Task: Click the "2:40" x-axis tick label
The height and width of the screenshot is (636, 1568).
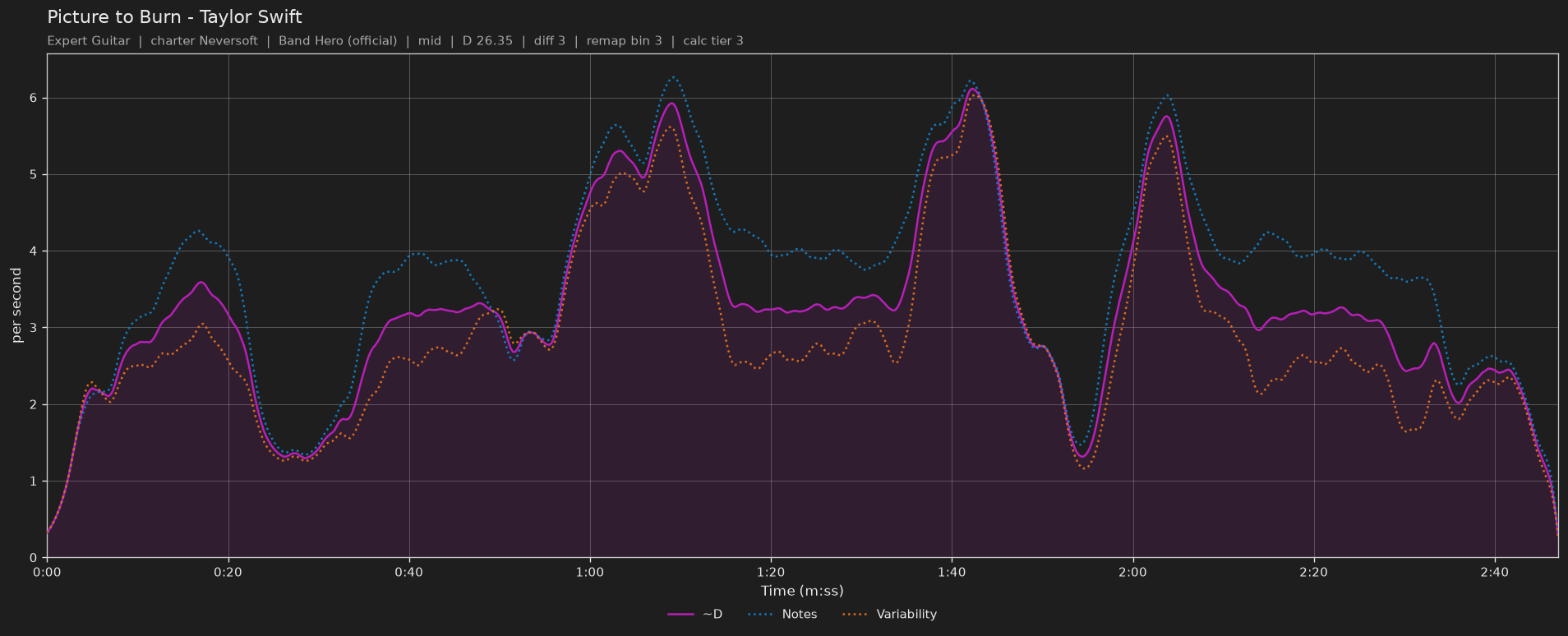Action: (1494, 572)
